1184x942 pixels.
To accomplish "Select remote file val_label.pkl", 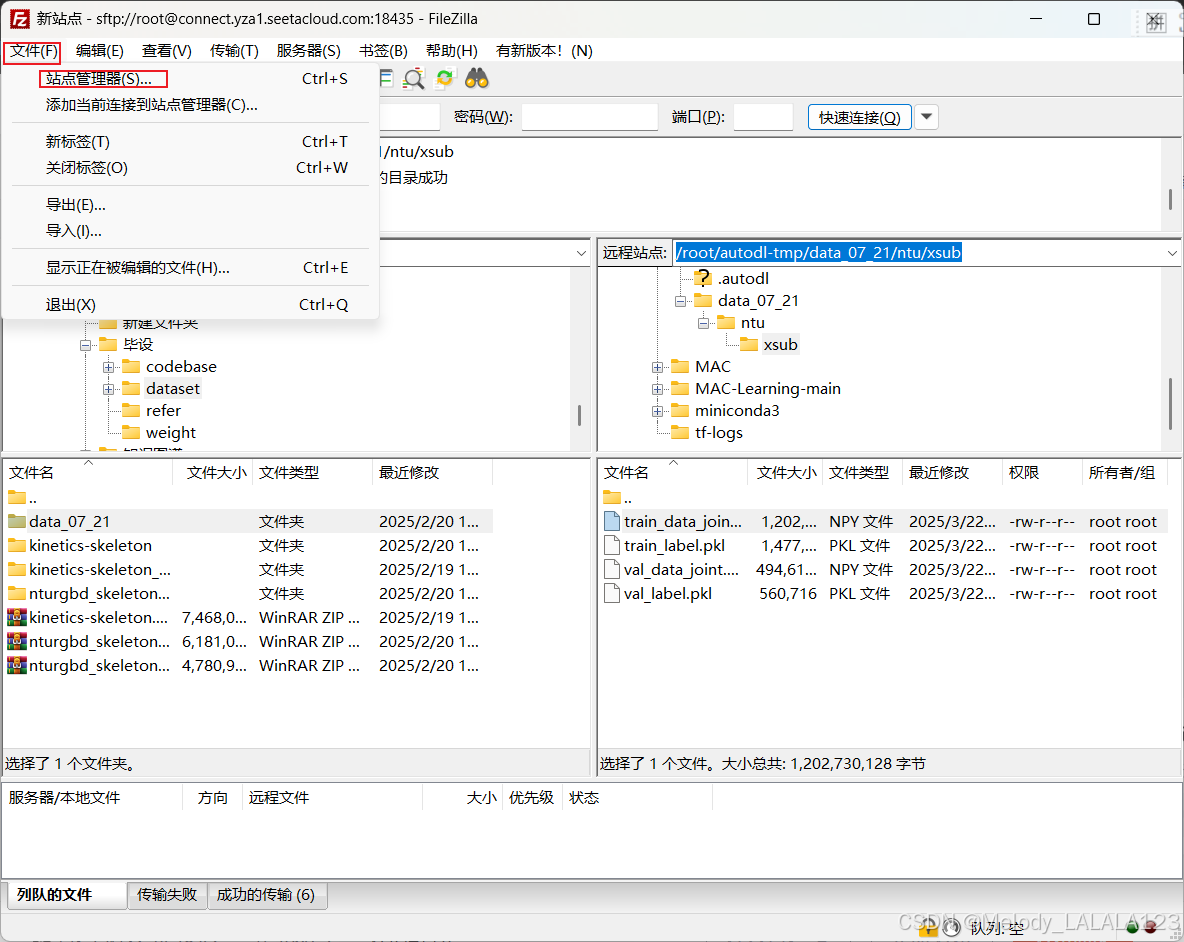I will (884, 594).
